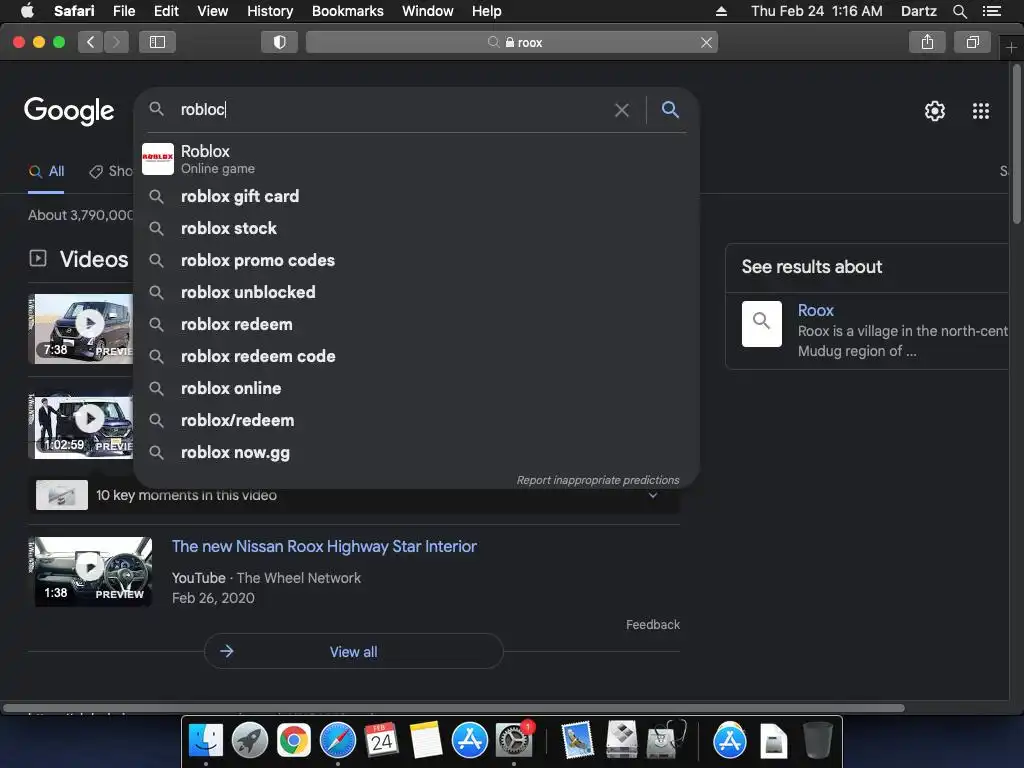Play the 1:38 Nissan Roox interior thumbnail
Screen dimensions: 1024x768
(90, 571)
